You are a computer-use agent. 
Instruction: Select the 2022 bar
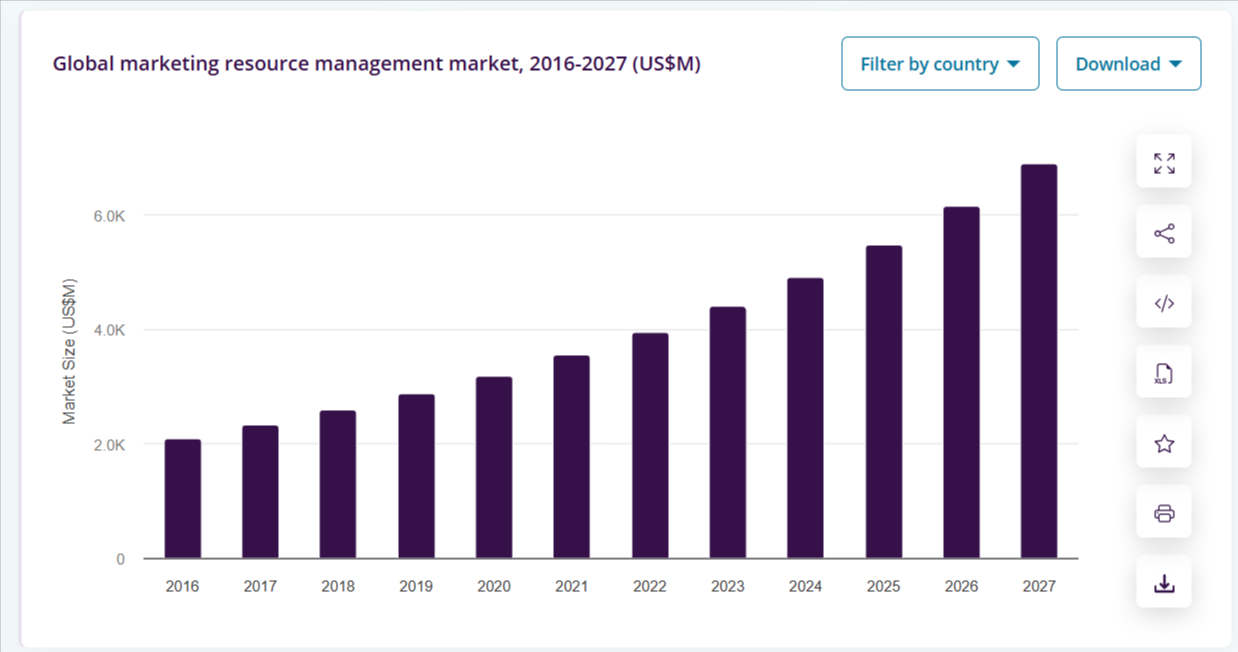pyautogui.click(x=650, y=446)
